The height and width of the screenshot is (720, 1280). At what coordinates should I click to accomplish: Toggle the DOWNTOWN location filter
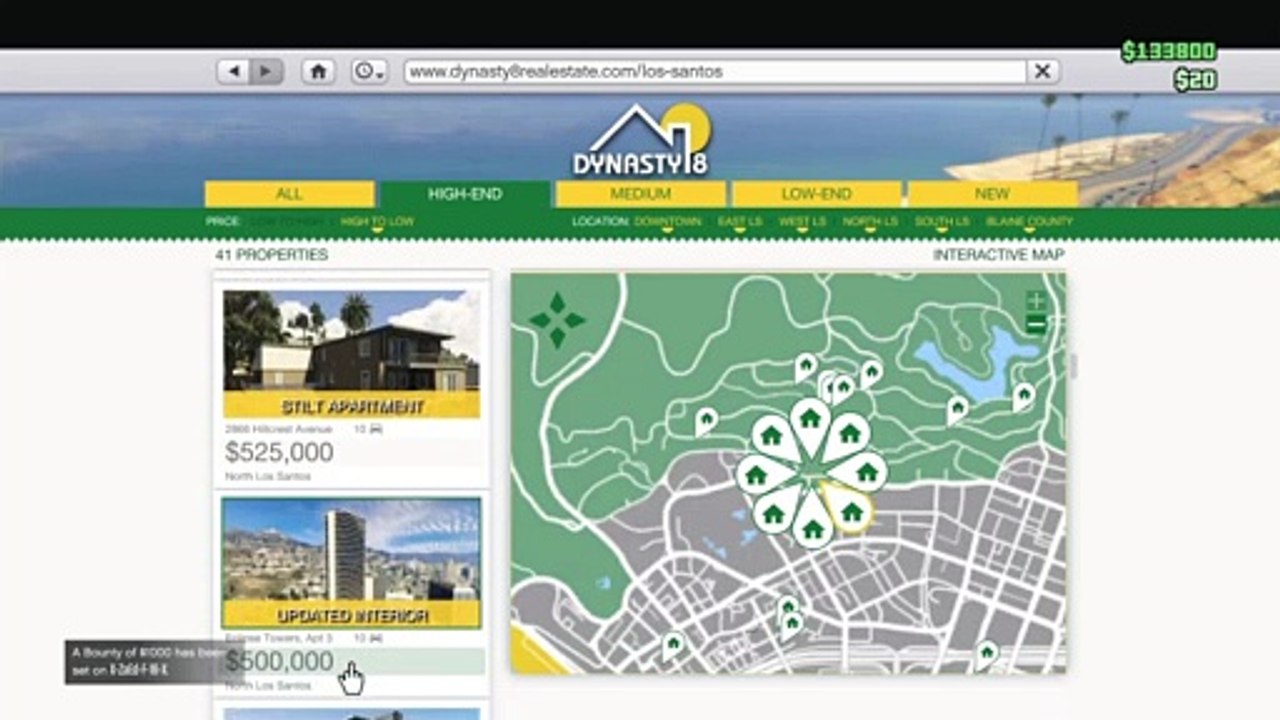point(668,221)
